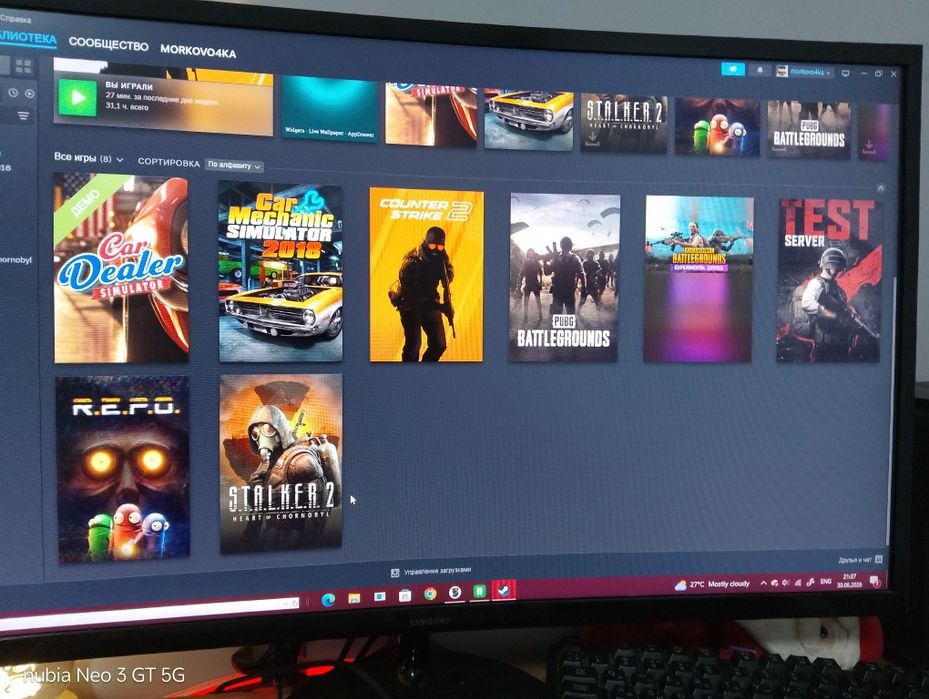
Task: Click the green Play button
Action: pyautogui.click(x=78, y=97)
